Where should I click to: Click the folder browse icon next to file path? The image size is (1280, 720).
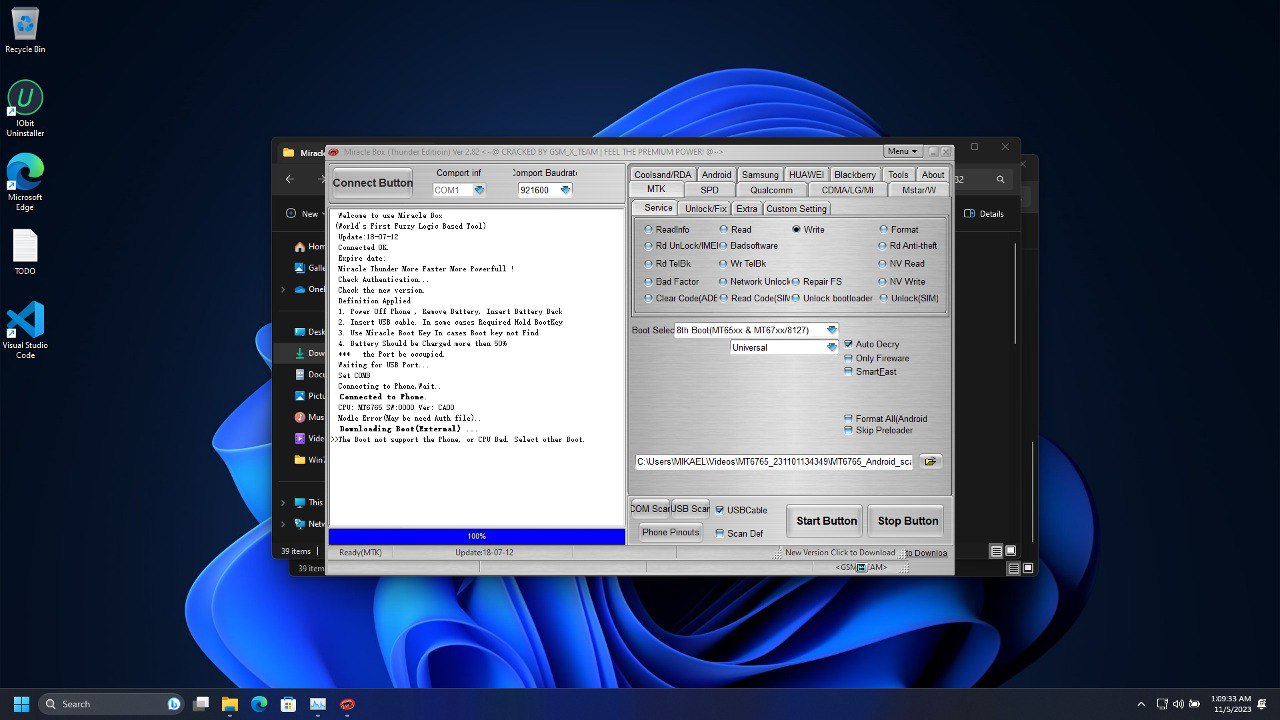click(931, 461)
